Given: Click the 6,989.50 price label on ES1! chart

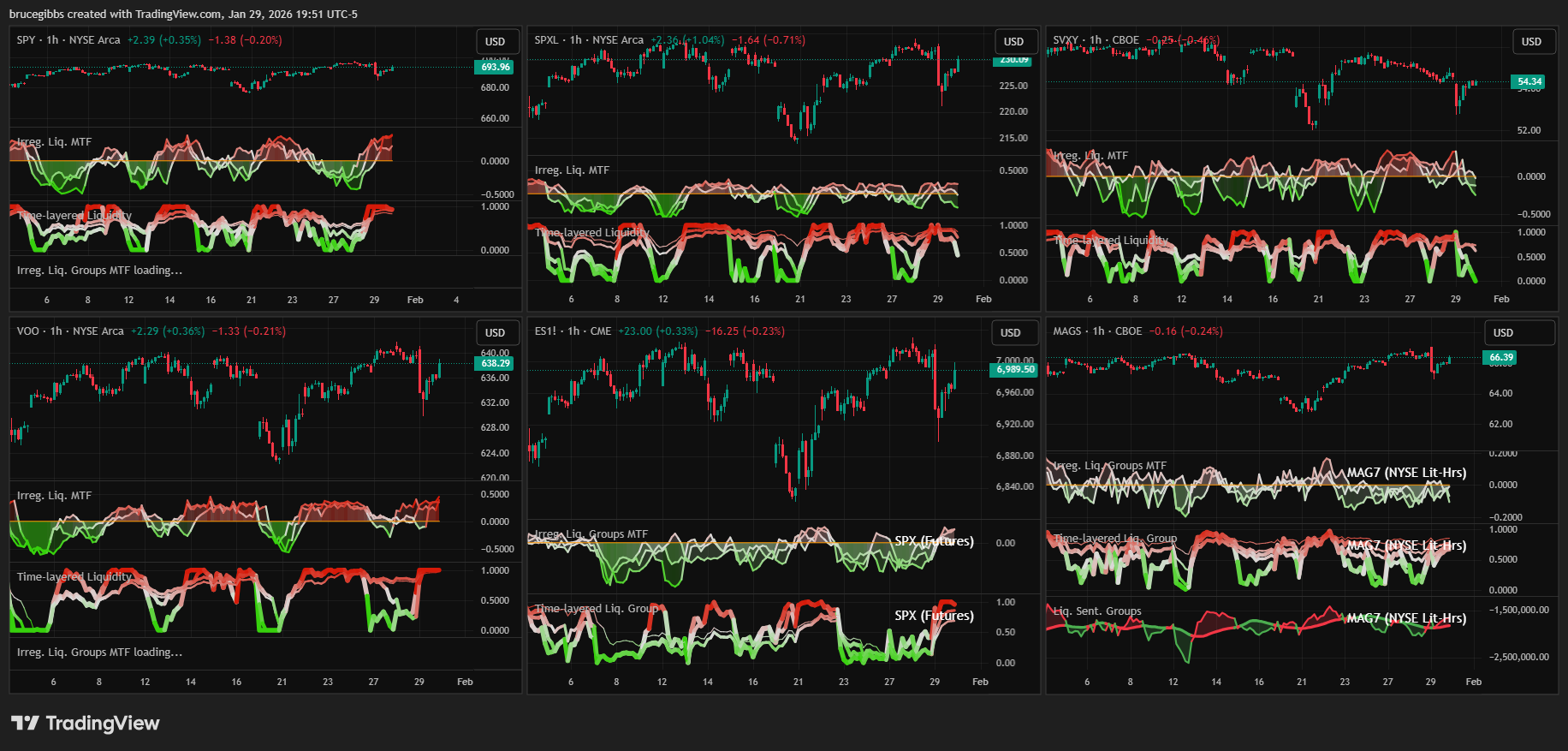Looking at the screenshot, I should coord(1014,370).
